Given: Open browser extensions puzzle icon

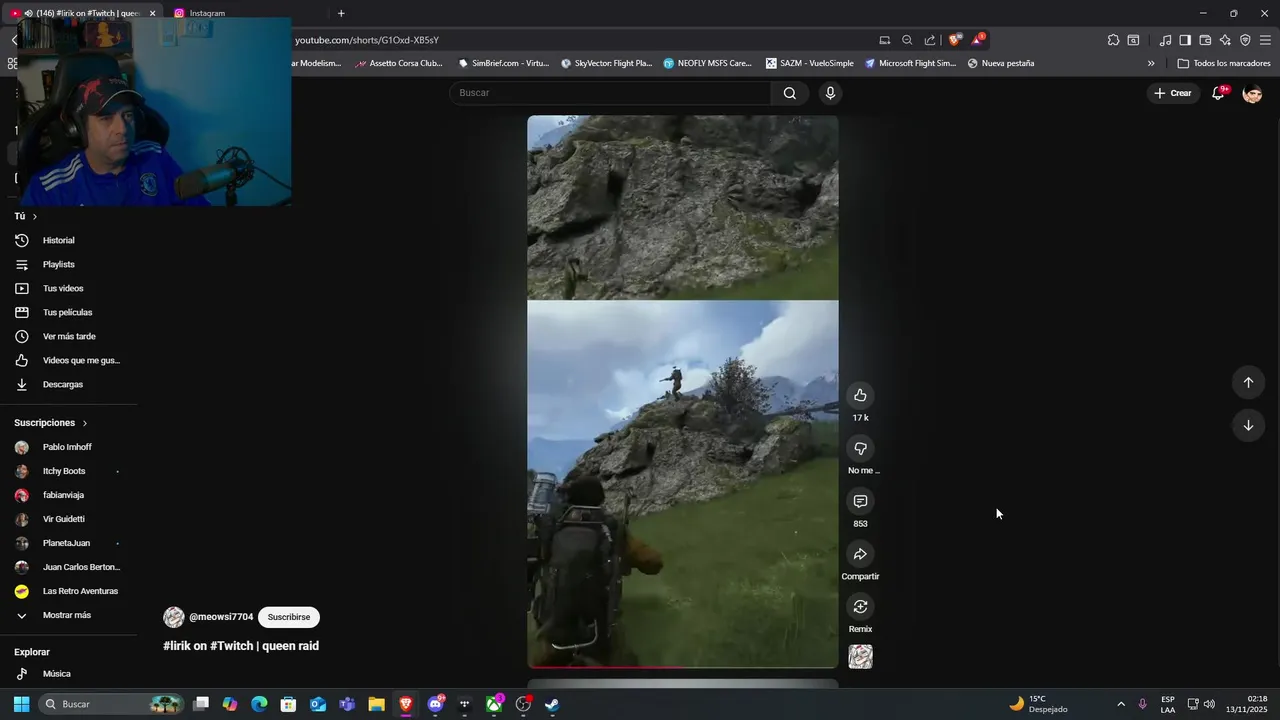Looking at the screenshot, I should [x=1113, y=41].
